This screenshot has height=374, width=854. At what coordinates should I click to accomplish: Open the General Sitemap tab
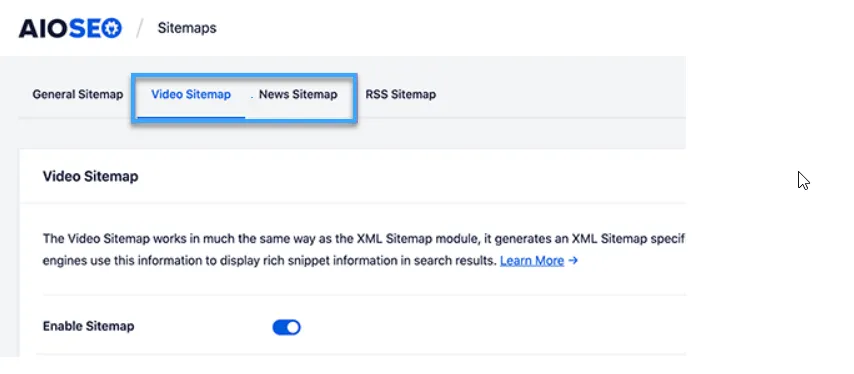tap(77, 94)
